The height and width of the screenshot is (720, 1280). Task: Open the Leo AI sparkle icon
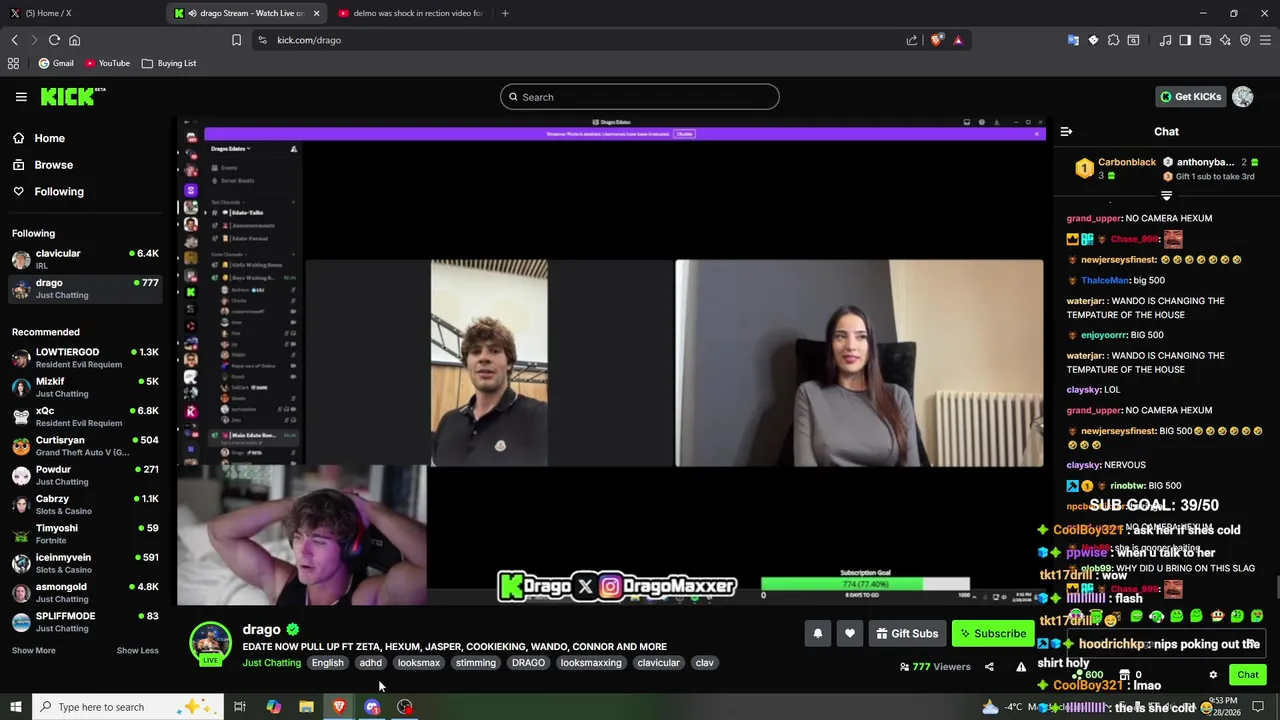[x=1225, y=40]
